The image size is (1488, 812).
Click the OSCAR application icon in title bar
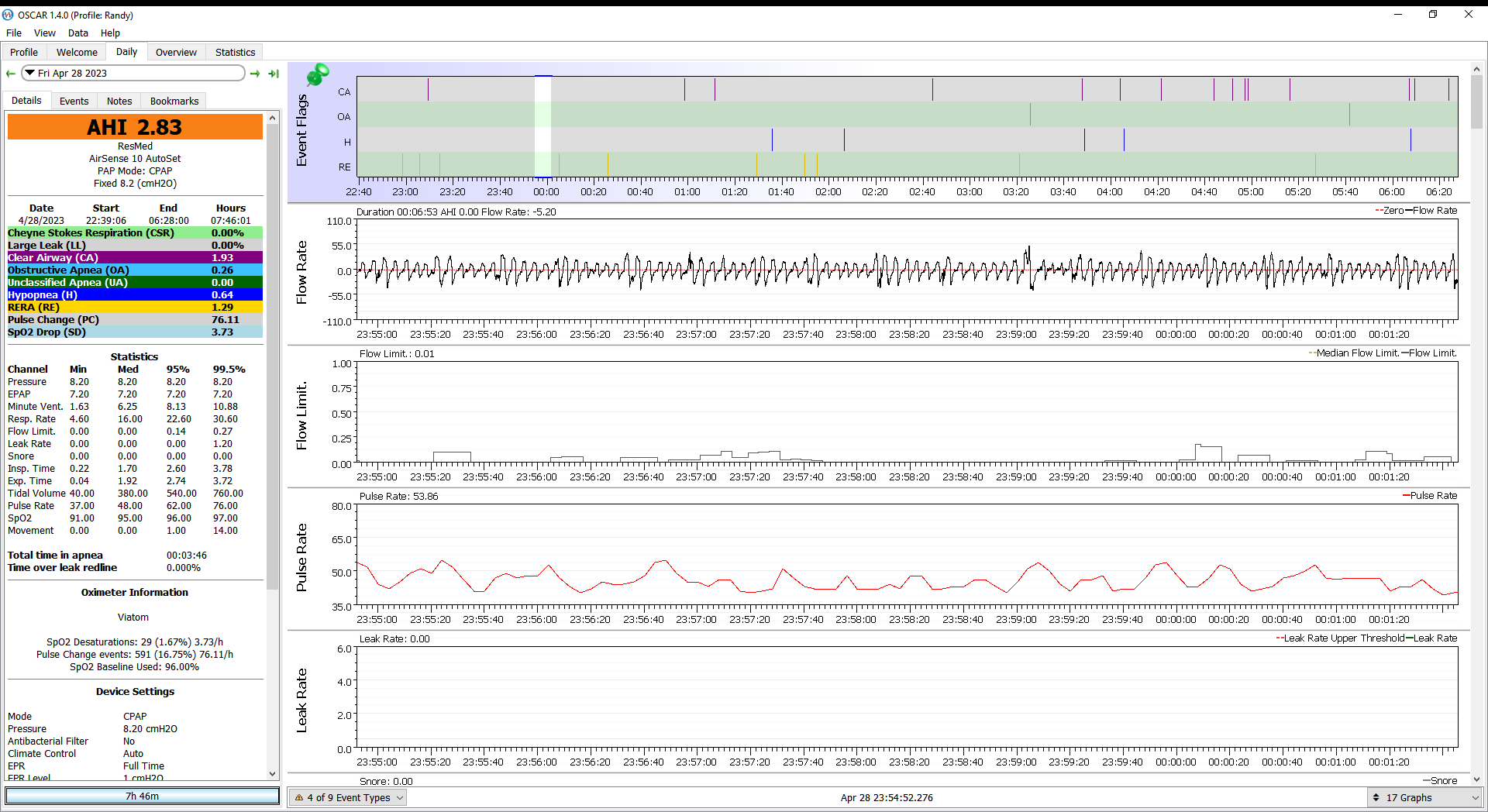point(8,15)
